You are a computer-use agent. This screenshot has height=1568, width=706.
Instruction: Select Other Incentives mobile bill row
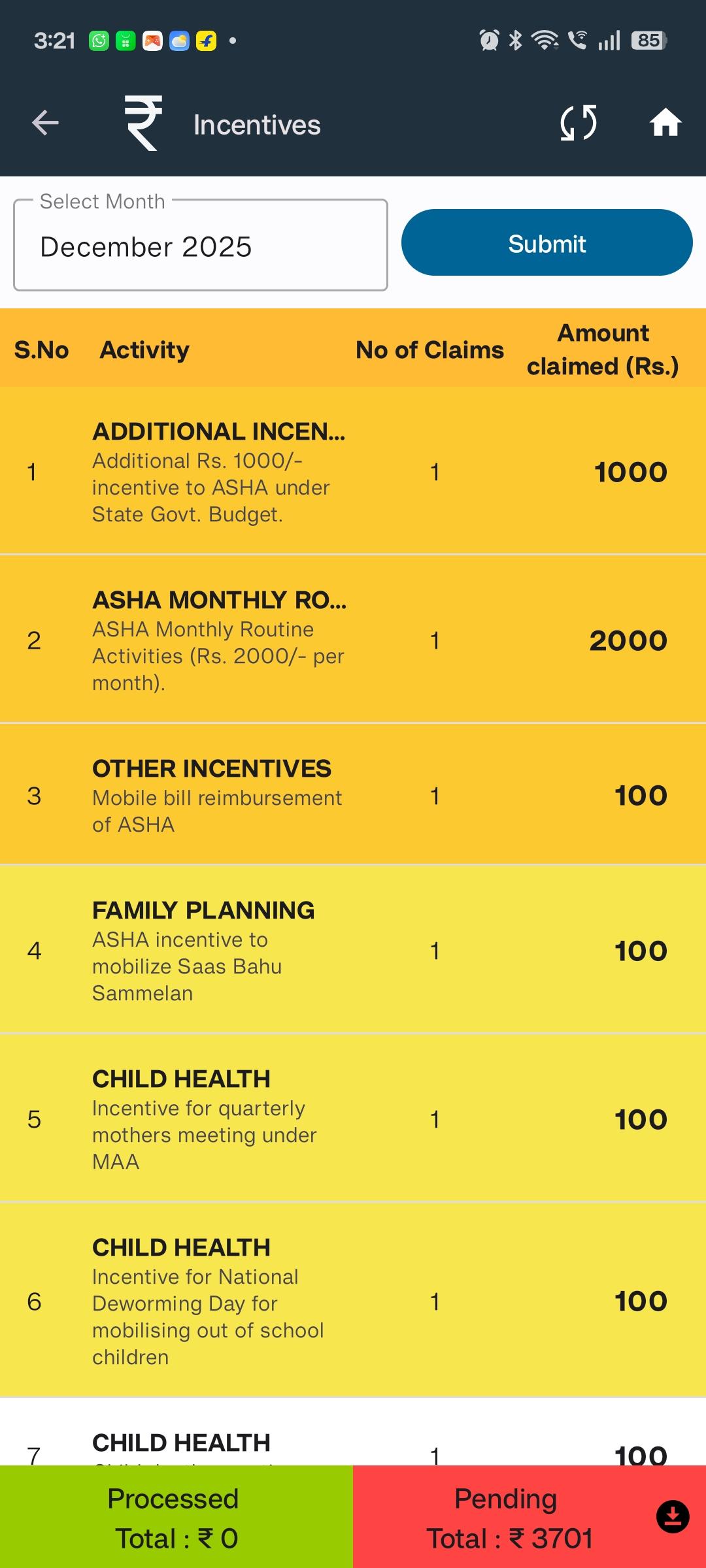(353, 795)
